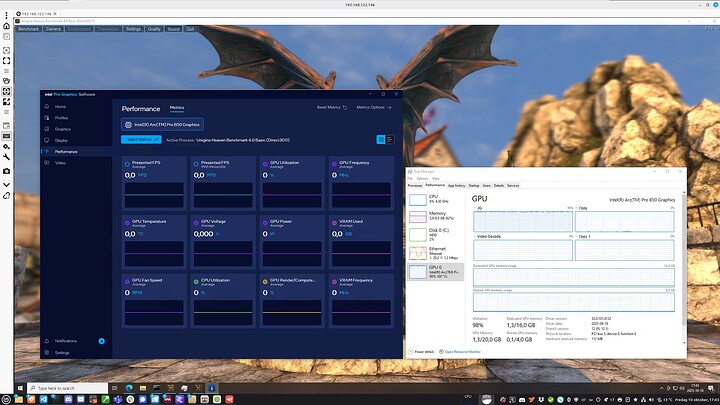Switch metrics to list view layout
Viewport: 720px width, 405px height.
tap(389, 139)
